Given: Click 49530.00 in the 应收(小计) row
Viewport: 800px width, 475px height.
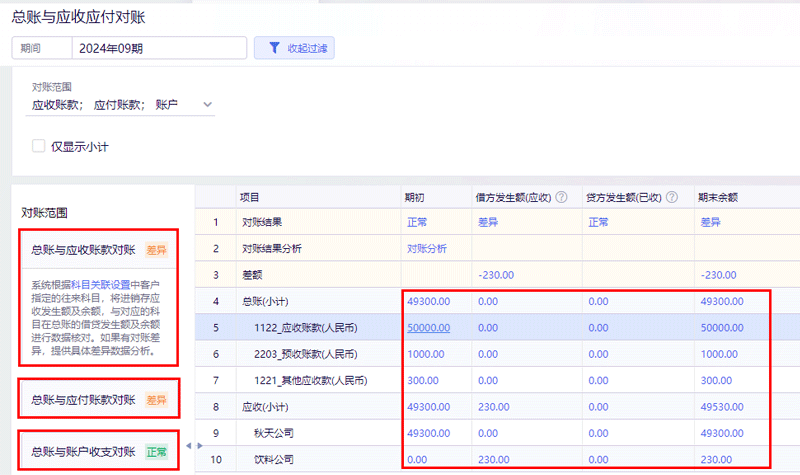Looking at the screenshot, I should (722, 407).
